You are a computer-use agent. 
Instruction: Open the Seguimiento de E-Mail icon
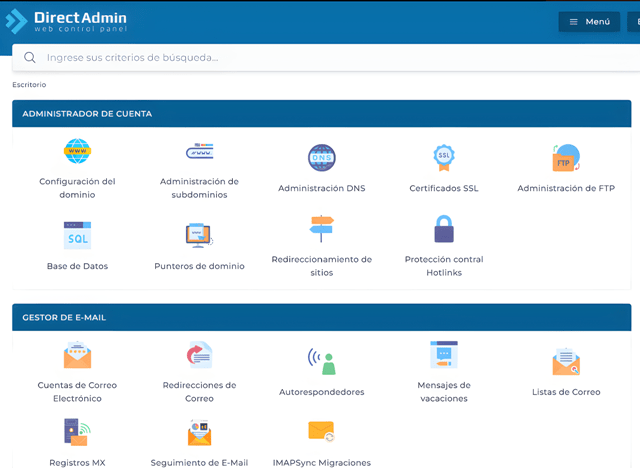pos(199,433)
